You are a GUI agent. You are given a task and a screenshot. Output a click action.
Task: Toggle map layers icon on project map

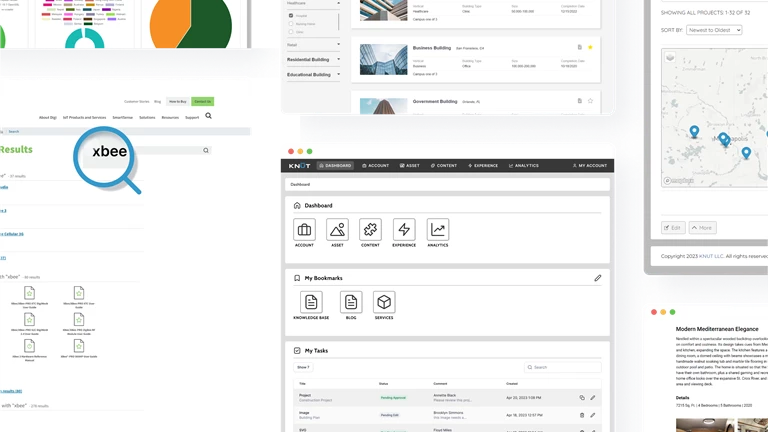tap(670, 57)
